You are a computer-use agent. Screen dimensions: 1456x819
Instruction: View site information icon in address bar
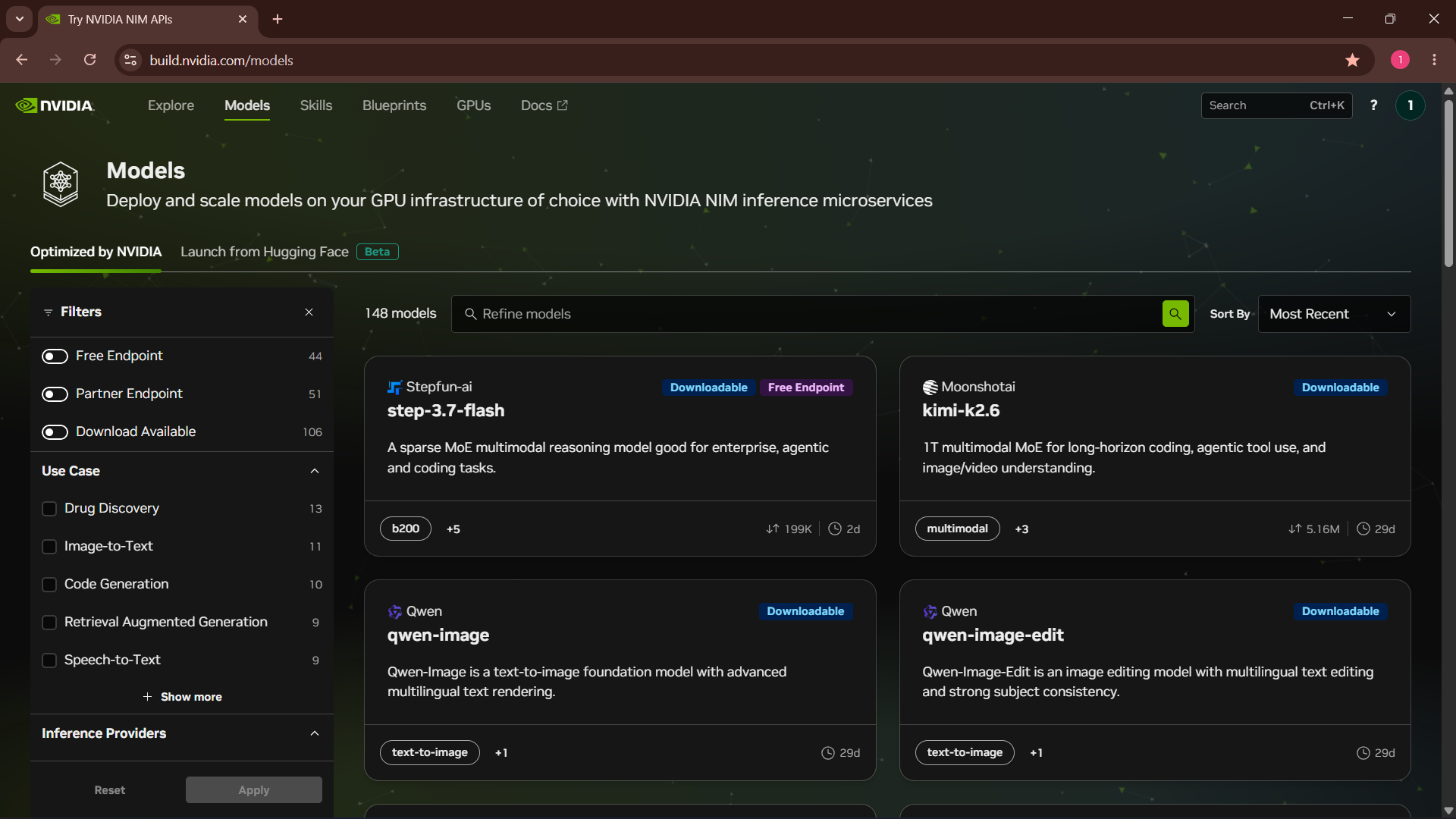(130, 60)
